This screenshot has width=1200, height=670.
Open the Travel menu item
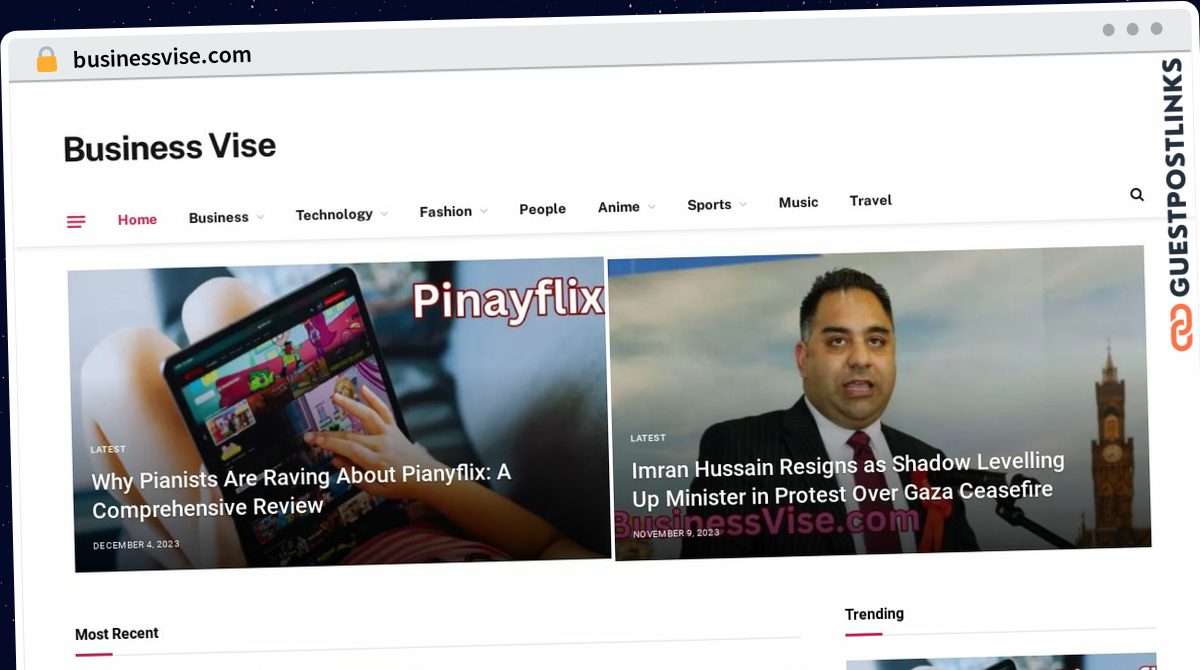point(870,200)
